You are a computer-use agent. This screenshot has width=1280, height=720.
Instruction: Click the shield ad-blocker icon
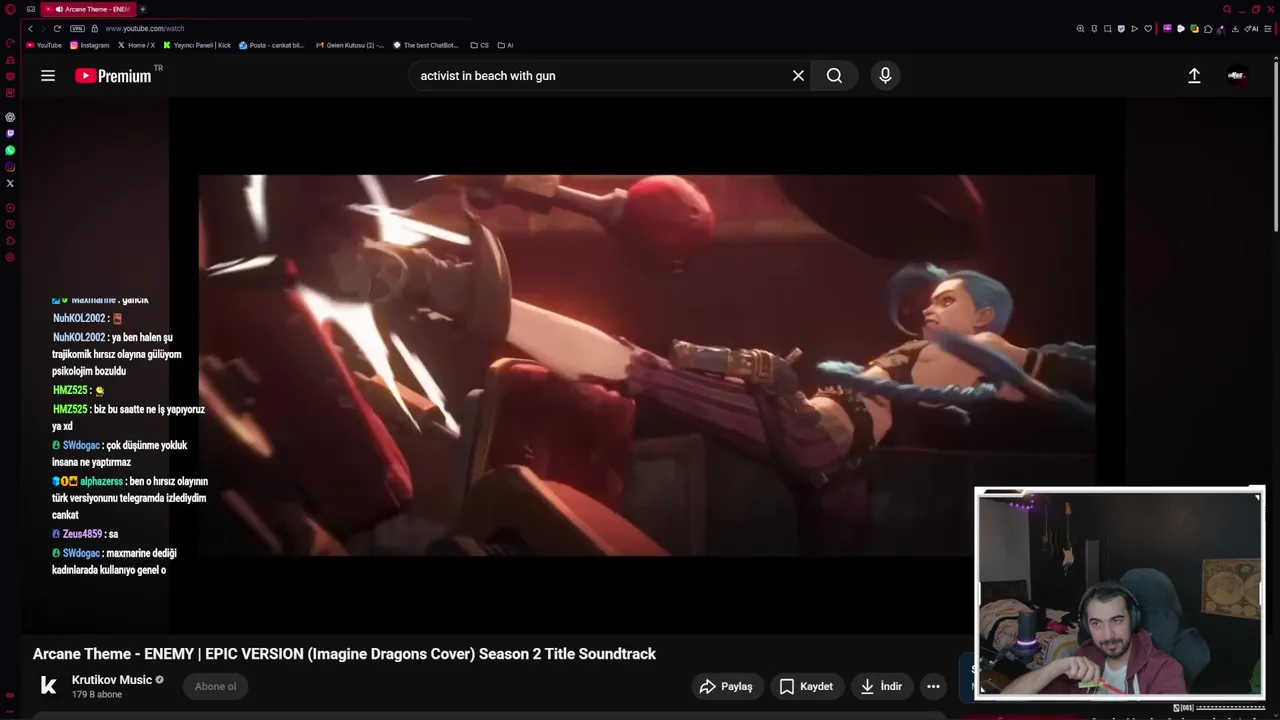[x=1121, y=29]
